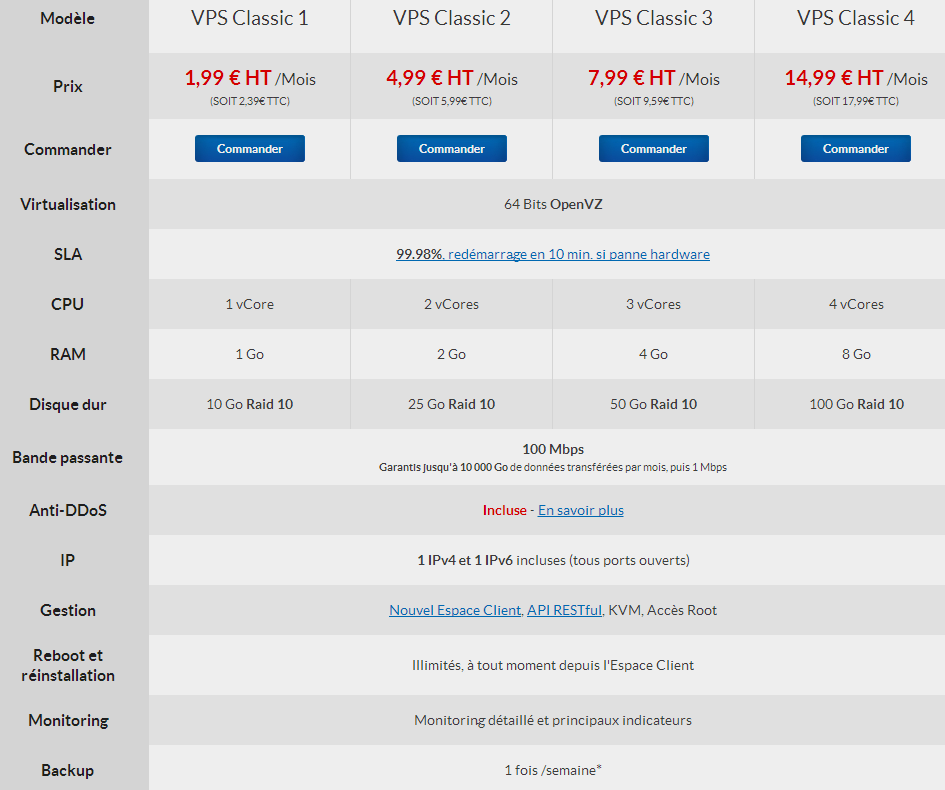Select the VPS Classic 4 column heading
The image size is (945, 790).
(855, 18)
